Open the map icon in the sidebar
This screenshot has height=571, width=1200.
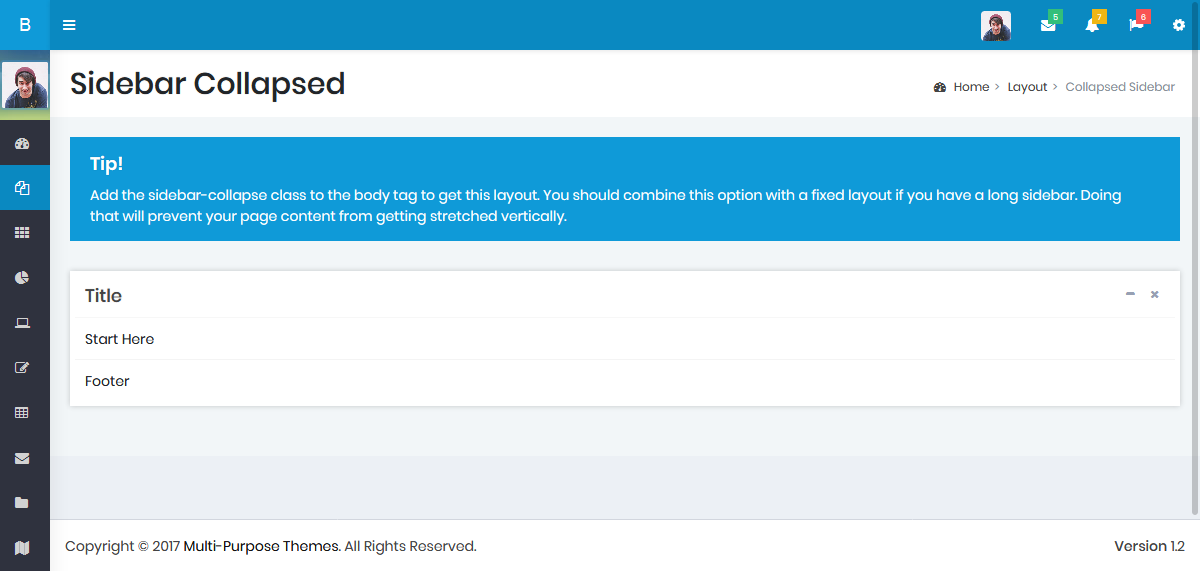[22, 548]
